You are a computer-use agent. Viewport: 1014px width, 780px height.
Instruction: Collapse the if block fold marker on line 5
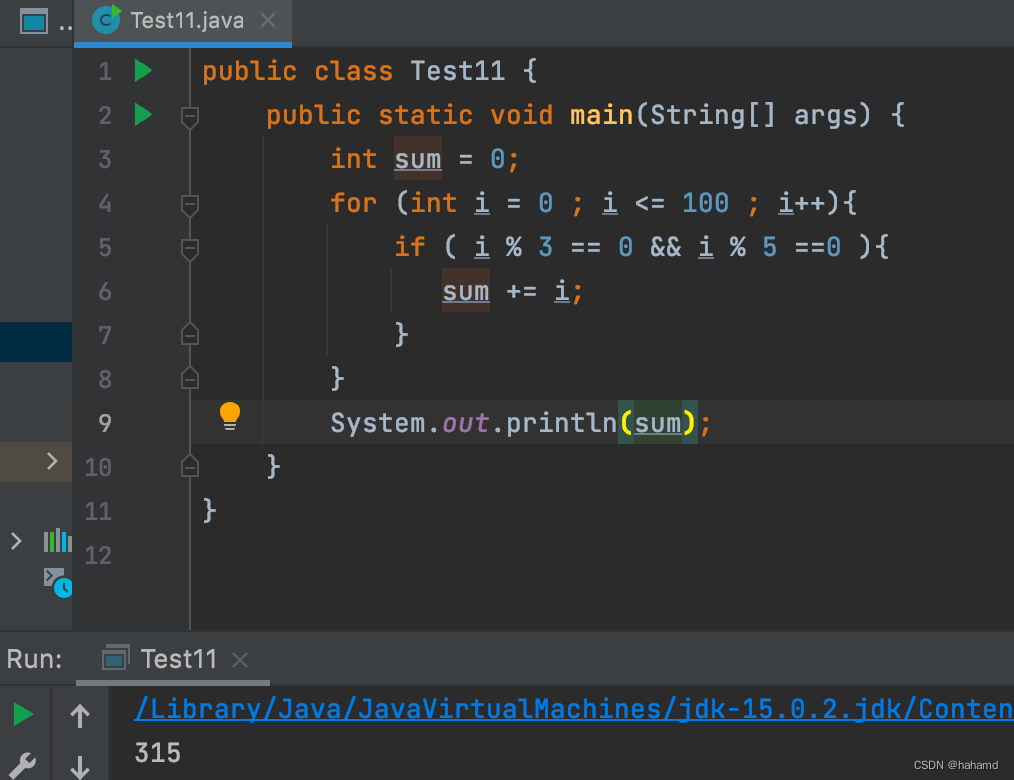pos(189,249)
